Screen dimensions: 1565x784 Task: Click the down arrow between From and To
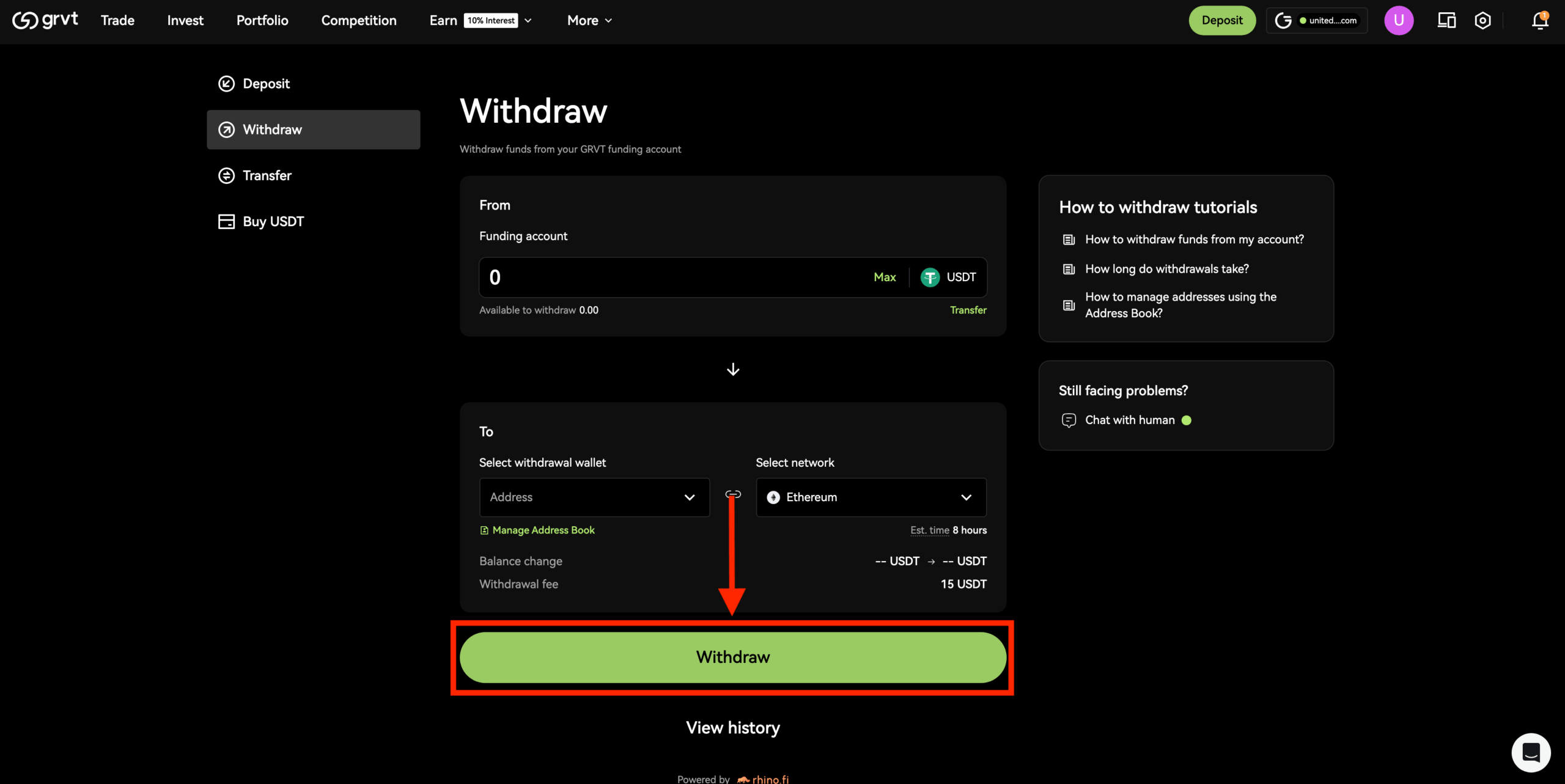tap(733, 370)
